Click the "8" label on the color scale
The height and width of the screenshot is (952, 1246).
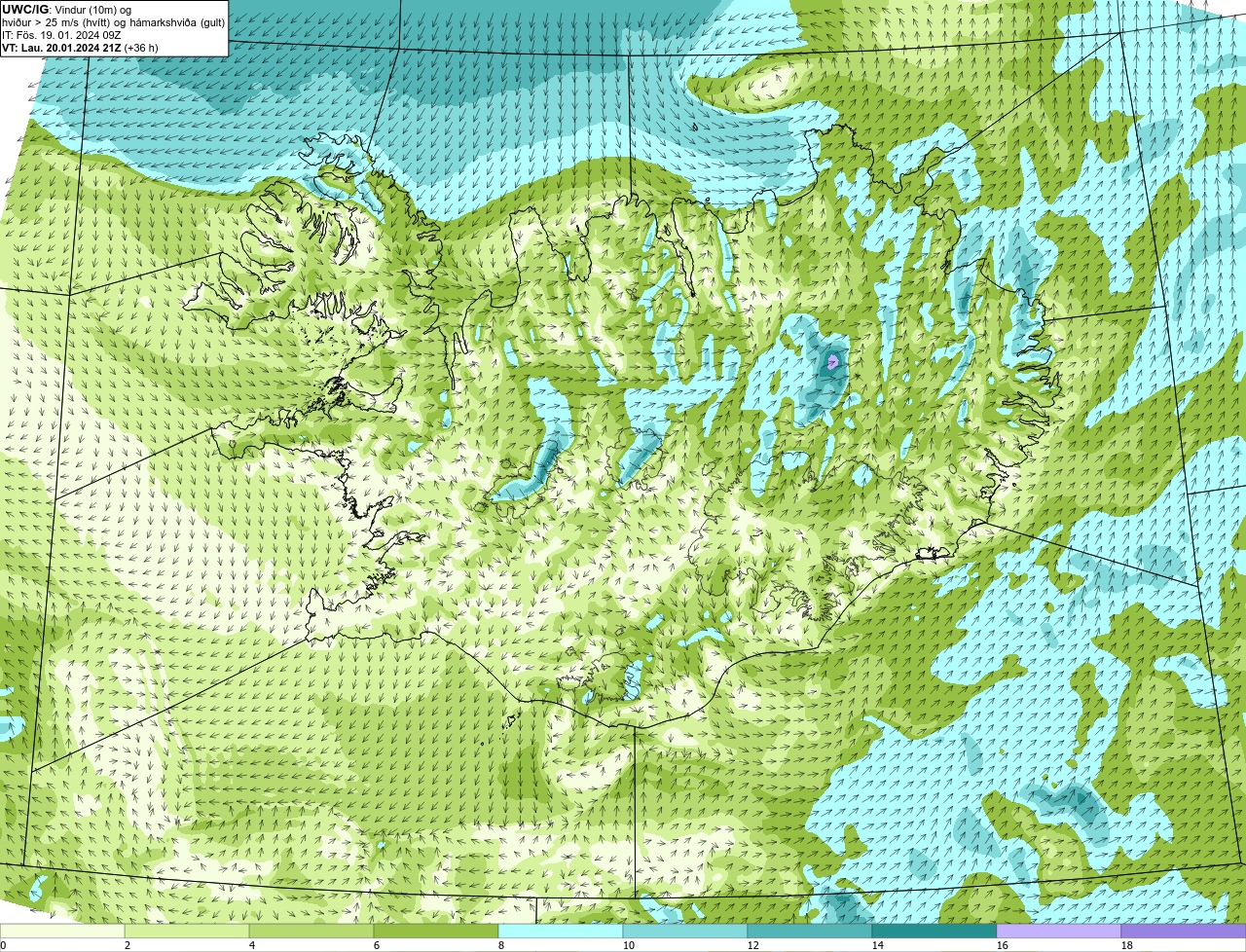point(501,945)
